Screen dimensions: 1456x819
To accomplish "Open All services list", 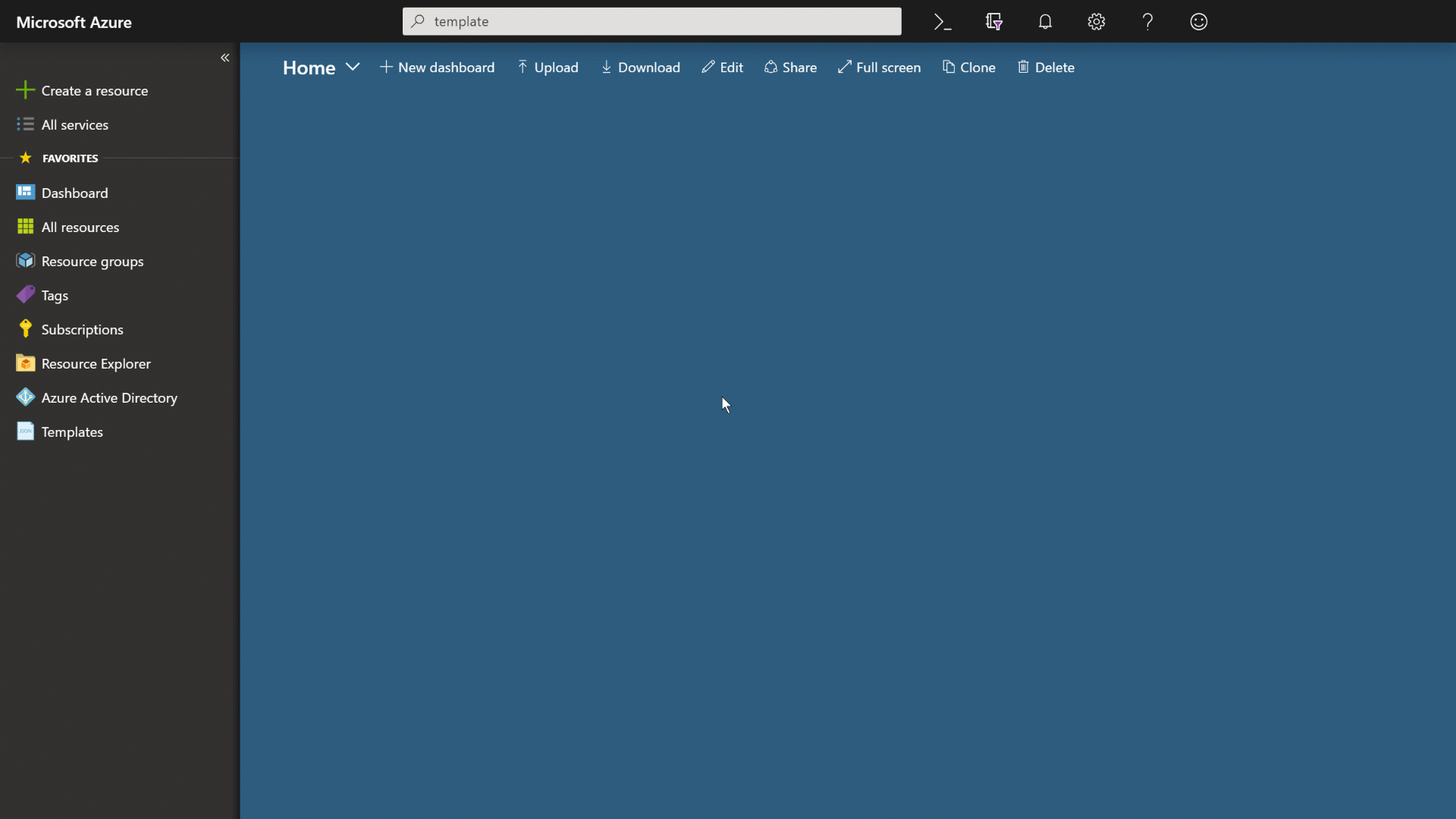I will (x=74, y=124).
